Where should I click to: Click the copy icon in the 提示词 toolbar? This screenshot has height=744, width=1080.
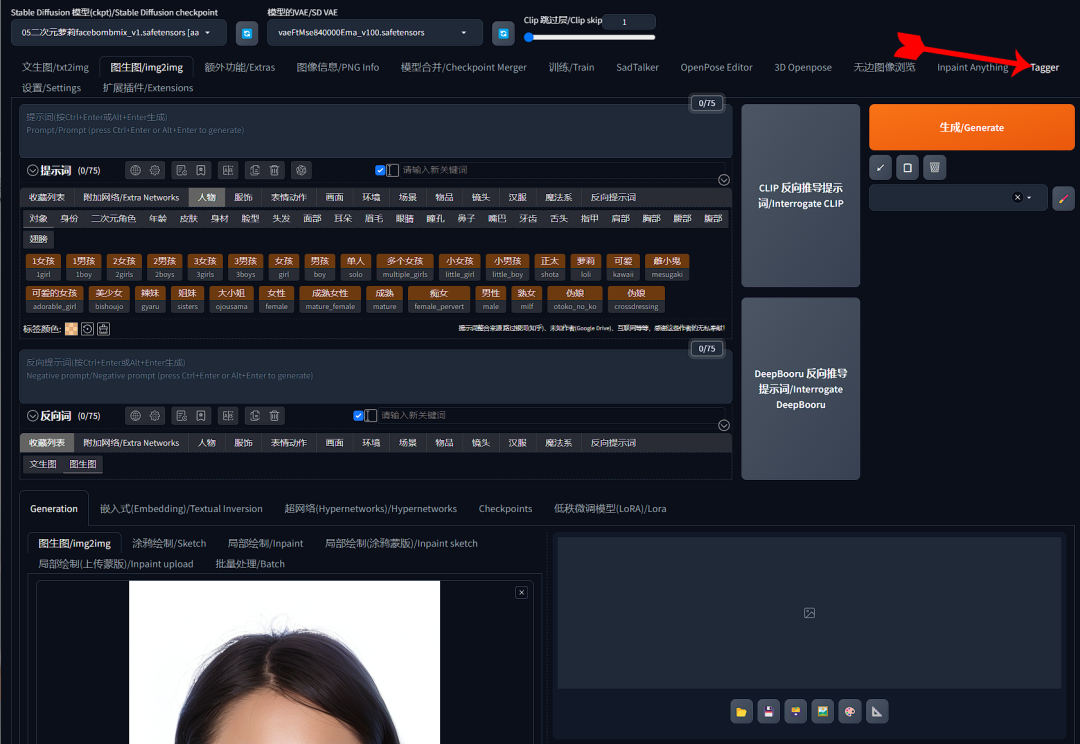255,170
